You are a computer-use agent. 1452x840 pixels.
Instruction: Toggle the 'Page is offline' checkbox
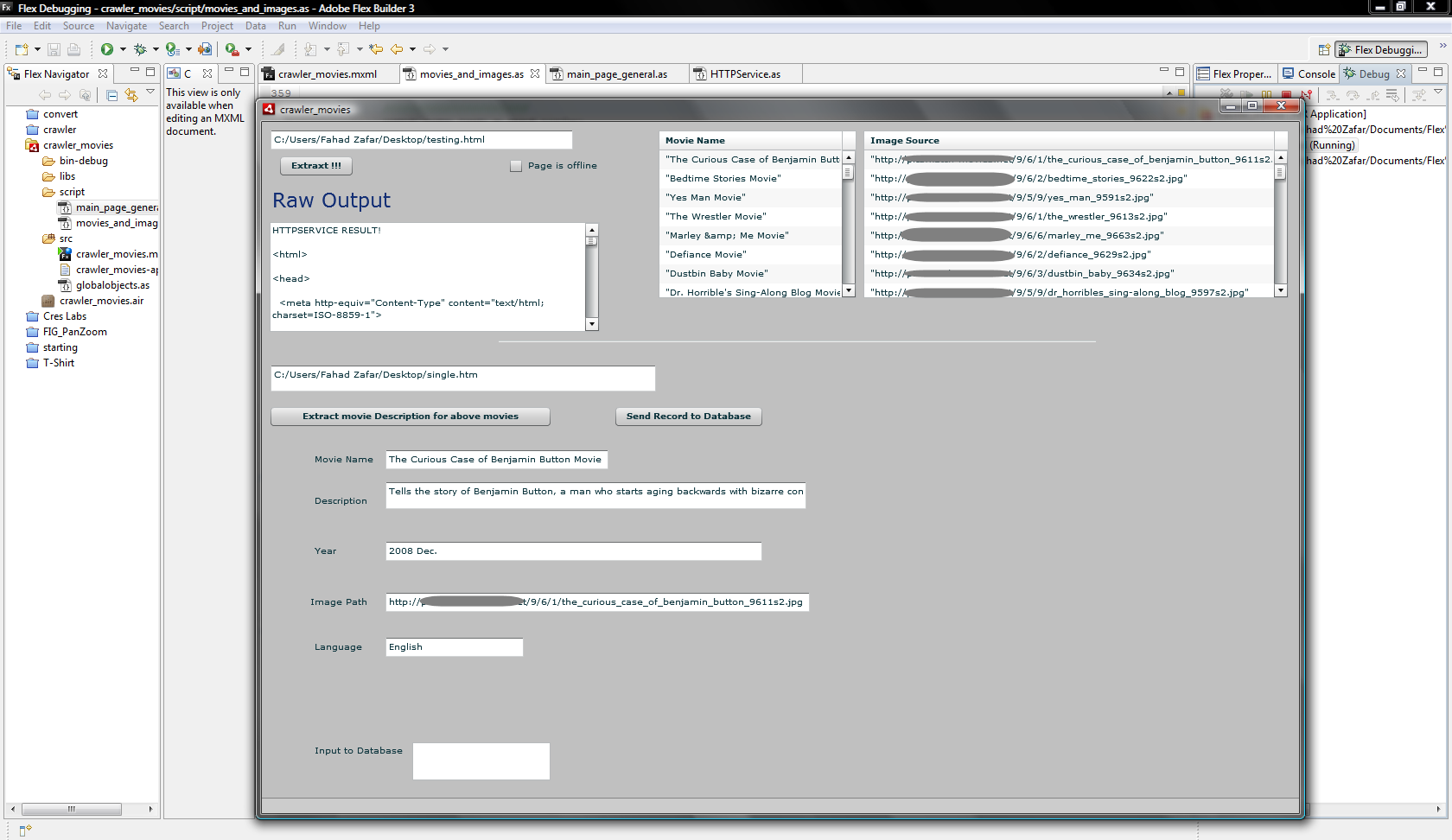point(516,166)
